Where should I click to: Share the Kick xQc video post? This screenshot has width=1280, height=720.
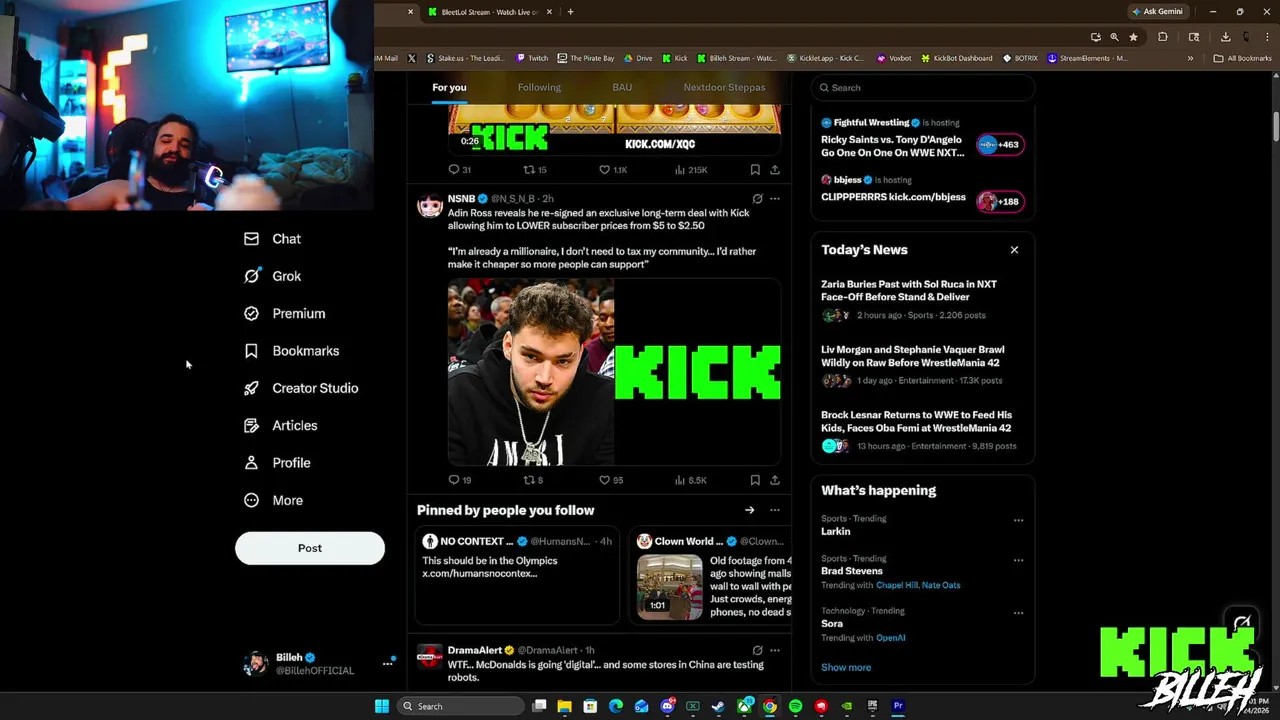click(775, 170)
